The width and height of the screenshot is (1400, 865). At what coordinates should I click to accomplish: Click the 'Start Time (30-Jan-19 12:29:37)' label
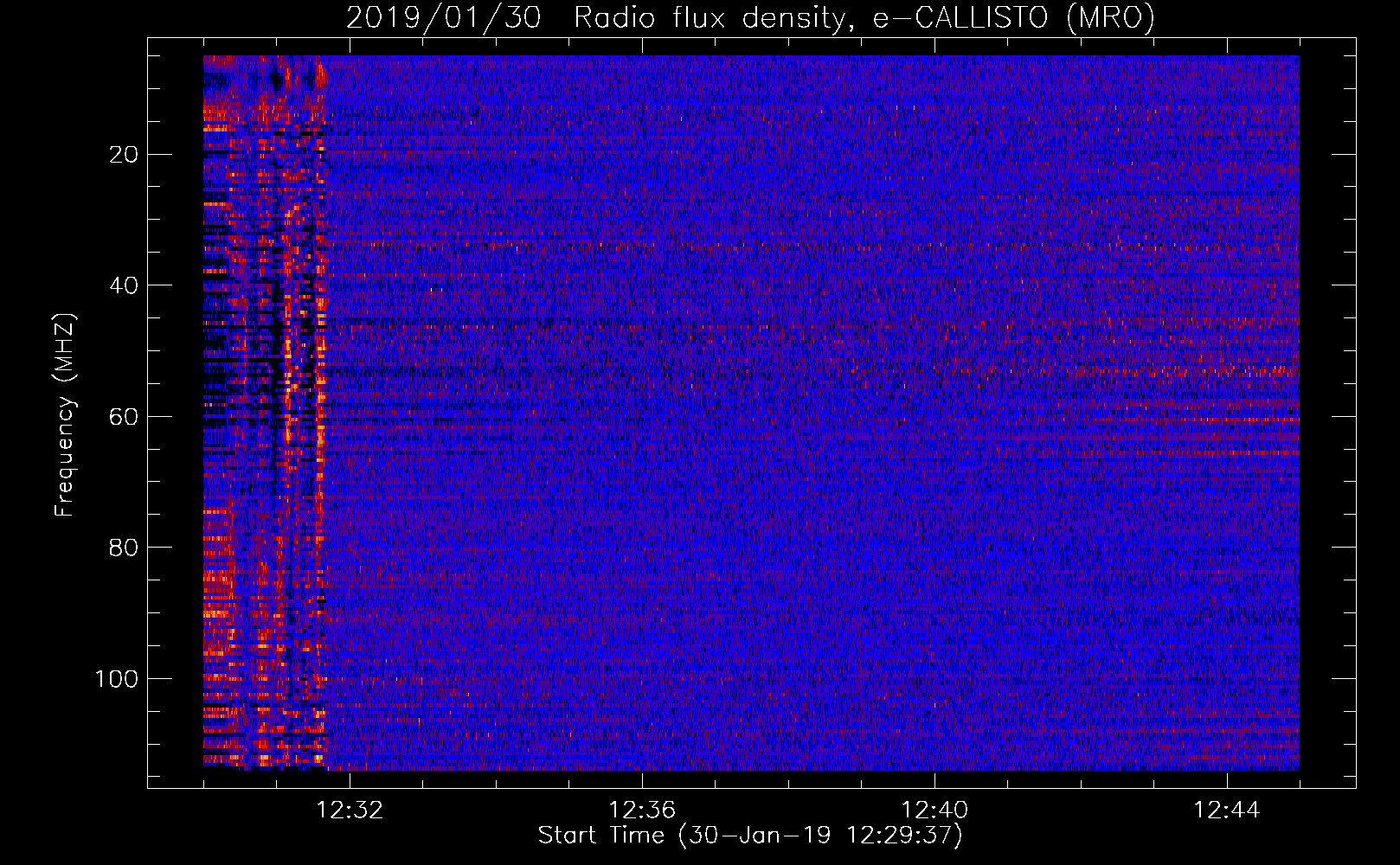(x=750, y=836)
